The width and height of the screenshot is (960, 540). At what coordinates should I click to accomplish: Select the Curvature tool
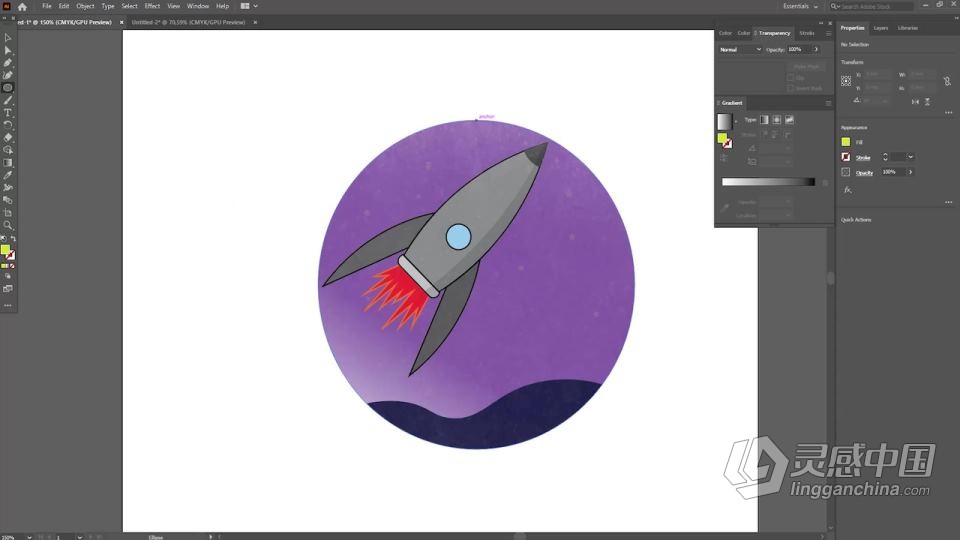[8, 75]
